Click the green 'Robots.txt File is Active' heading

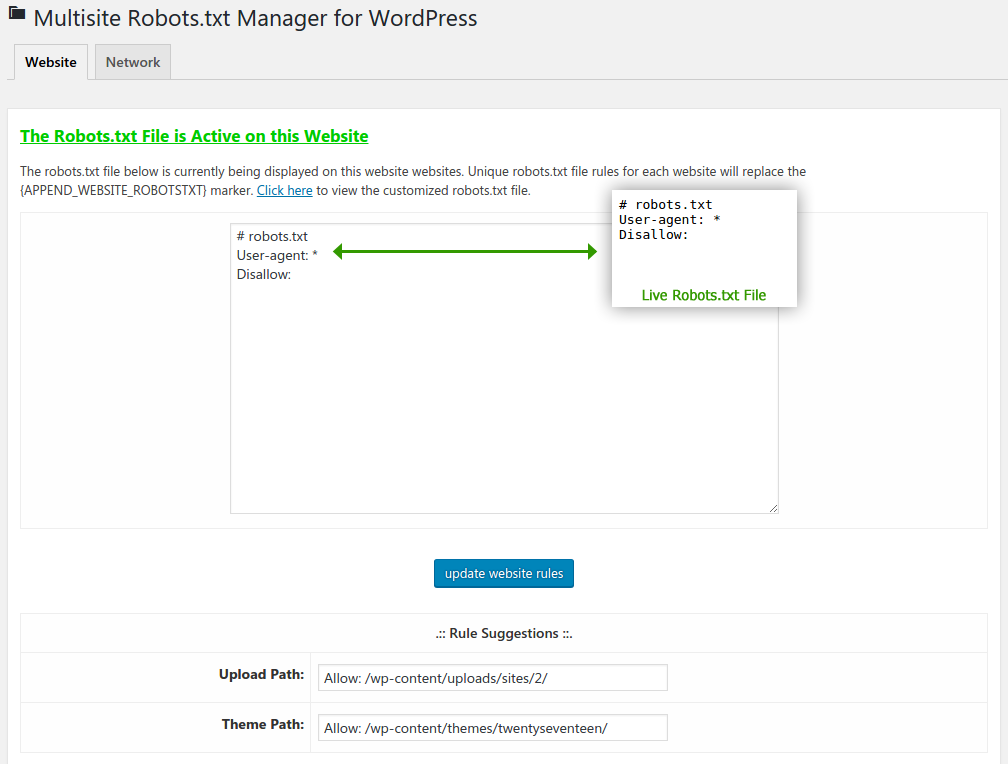pyautogui.click(x=194, y=136)
